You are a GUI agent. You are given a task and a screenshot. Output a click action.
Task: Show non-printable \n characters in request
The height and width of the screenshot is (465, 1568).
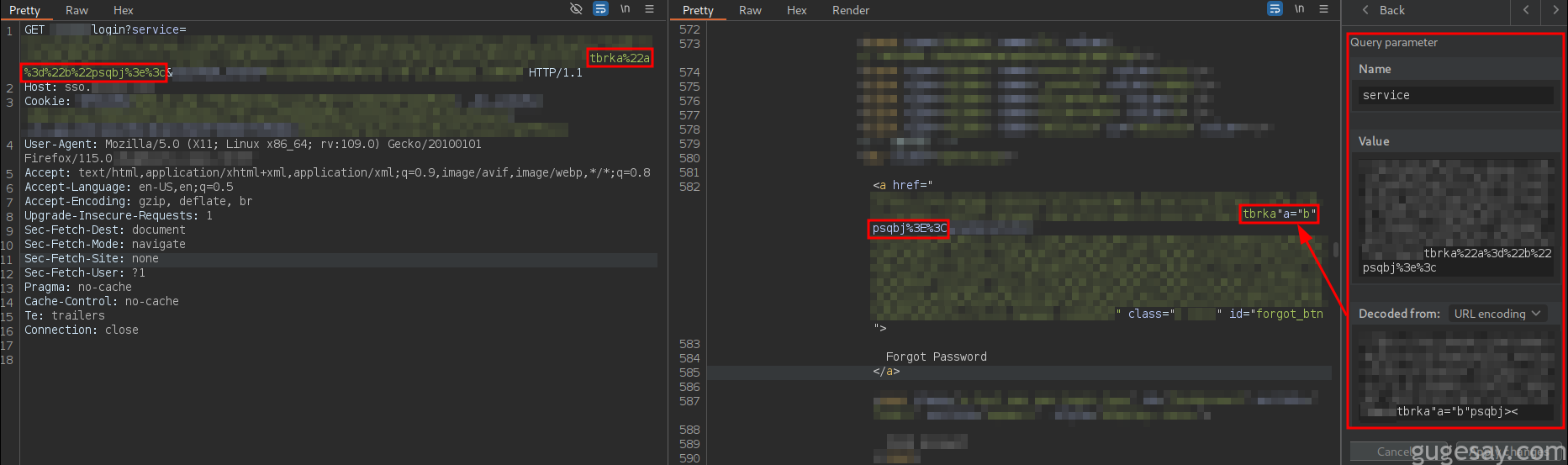(x=625, y=9)
